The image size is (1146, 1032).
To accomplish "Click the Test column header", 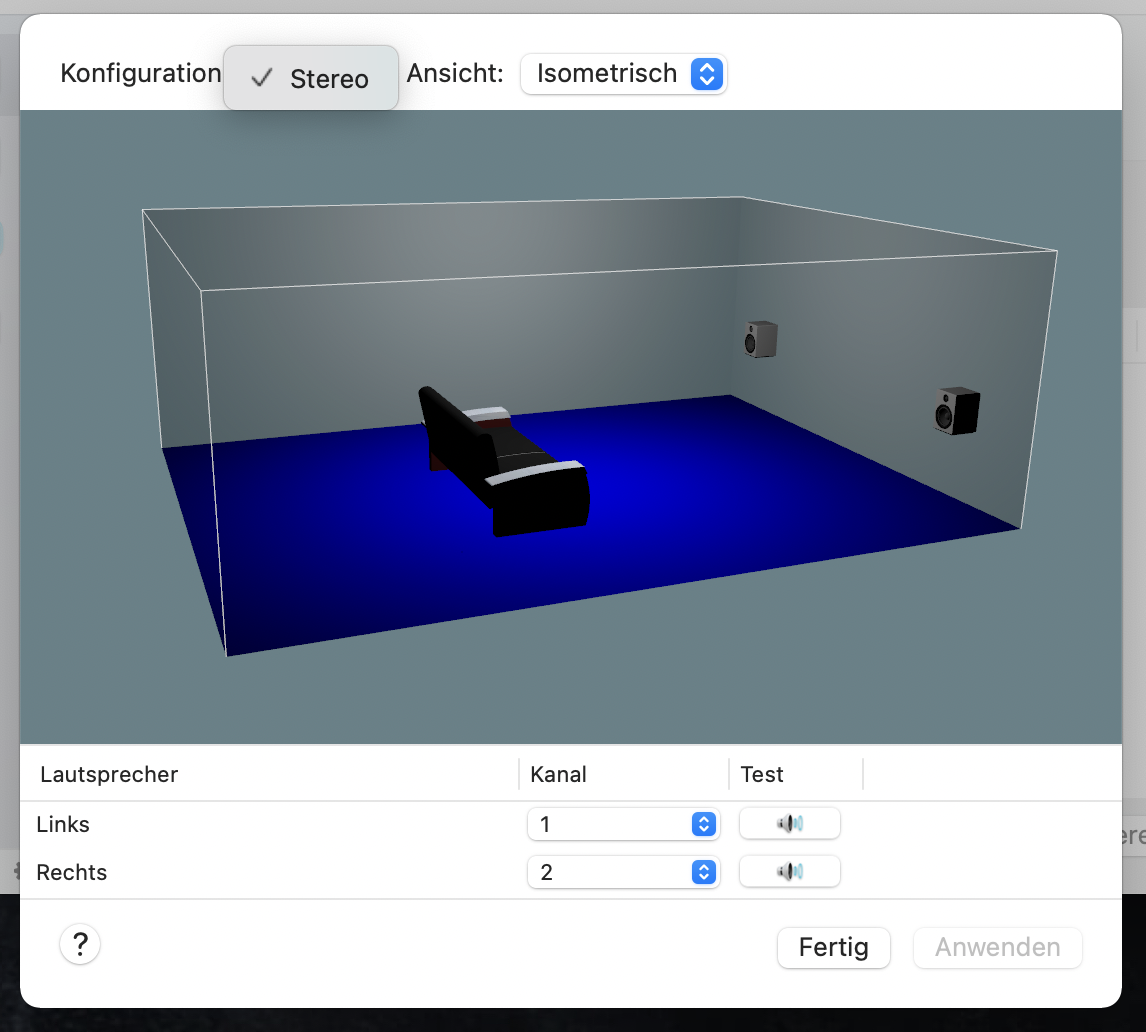I will coord(762,774).
